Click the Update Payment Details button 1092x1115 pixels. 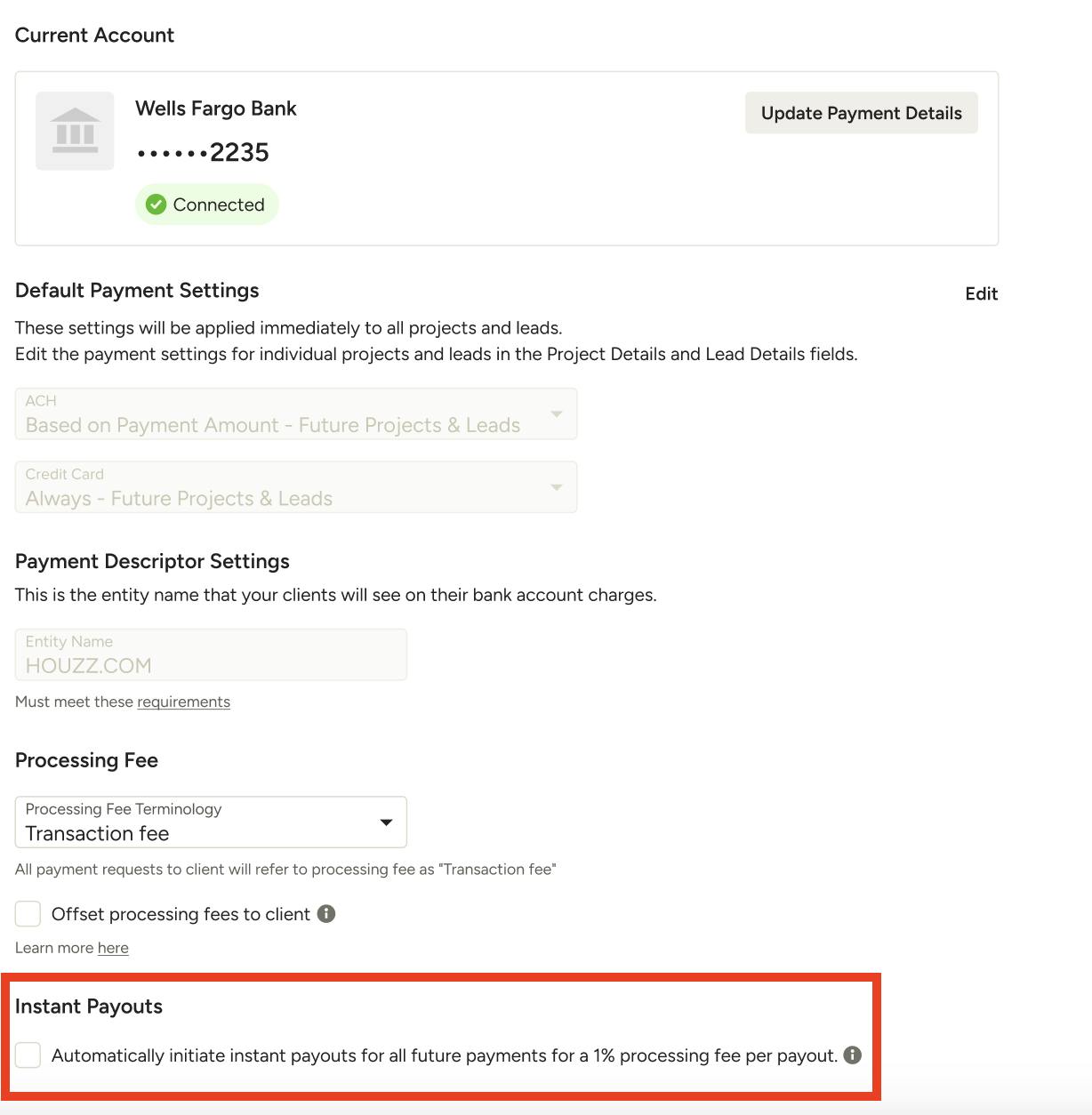pos(860,113)
